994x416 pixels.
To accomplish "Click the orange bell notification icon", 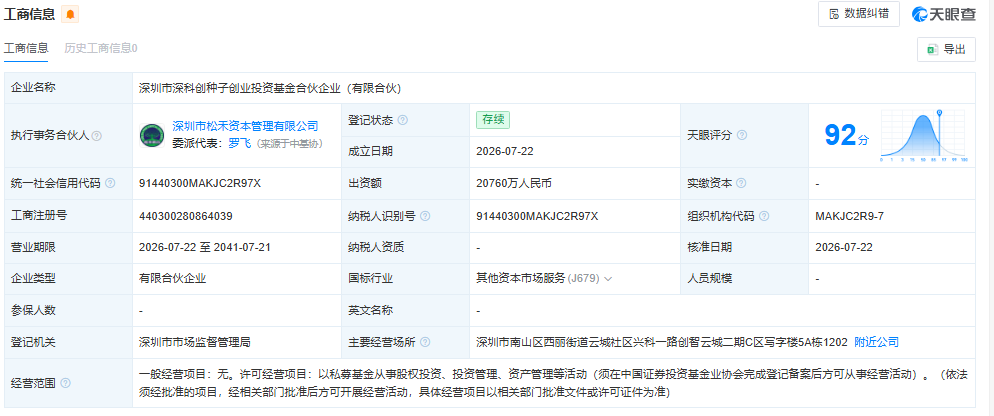I will pyautogui.click(x=70, y=15).
